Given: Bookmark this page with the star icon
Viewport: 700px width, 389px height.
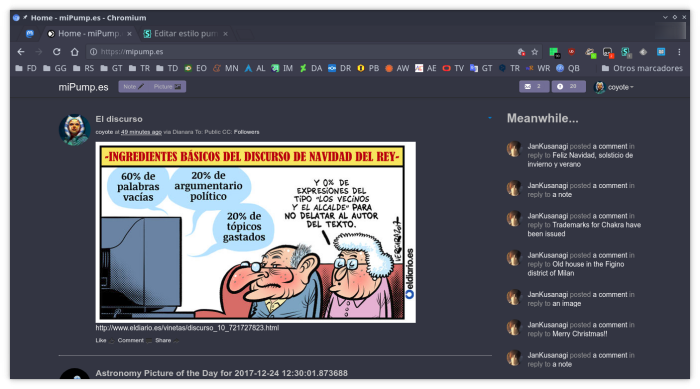Looking at the screenshot, I should pyautogui.click(x=534, y=52).
